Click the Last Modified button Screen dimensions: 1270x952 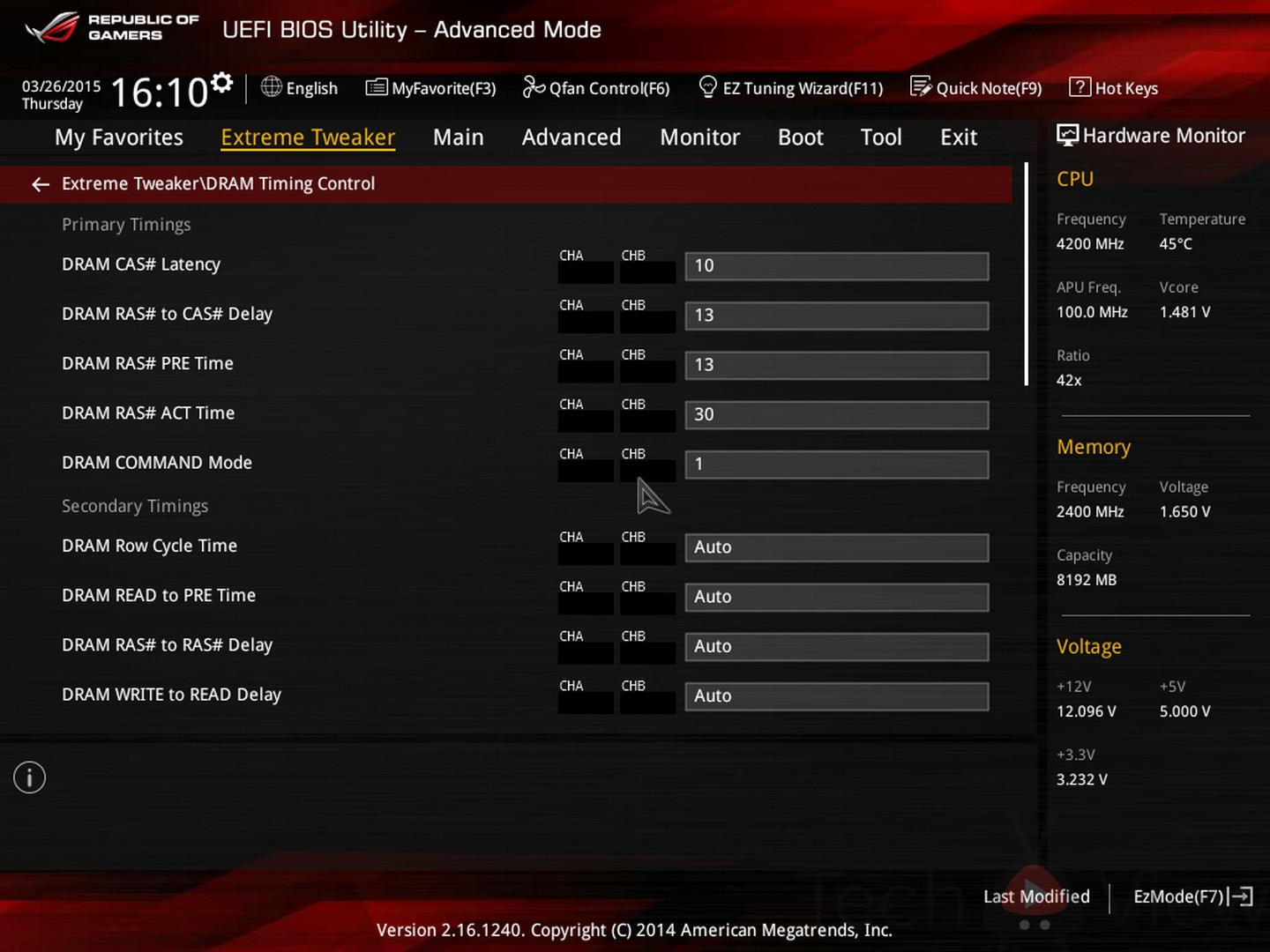click(x=1036, y=896)
